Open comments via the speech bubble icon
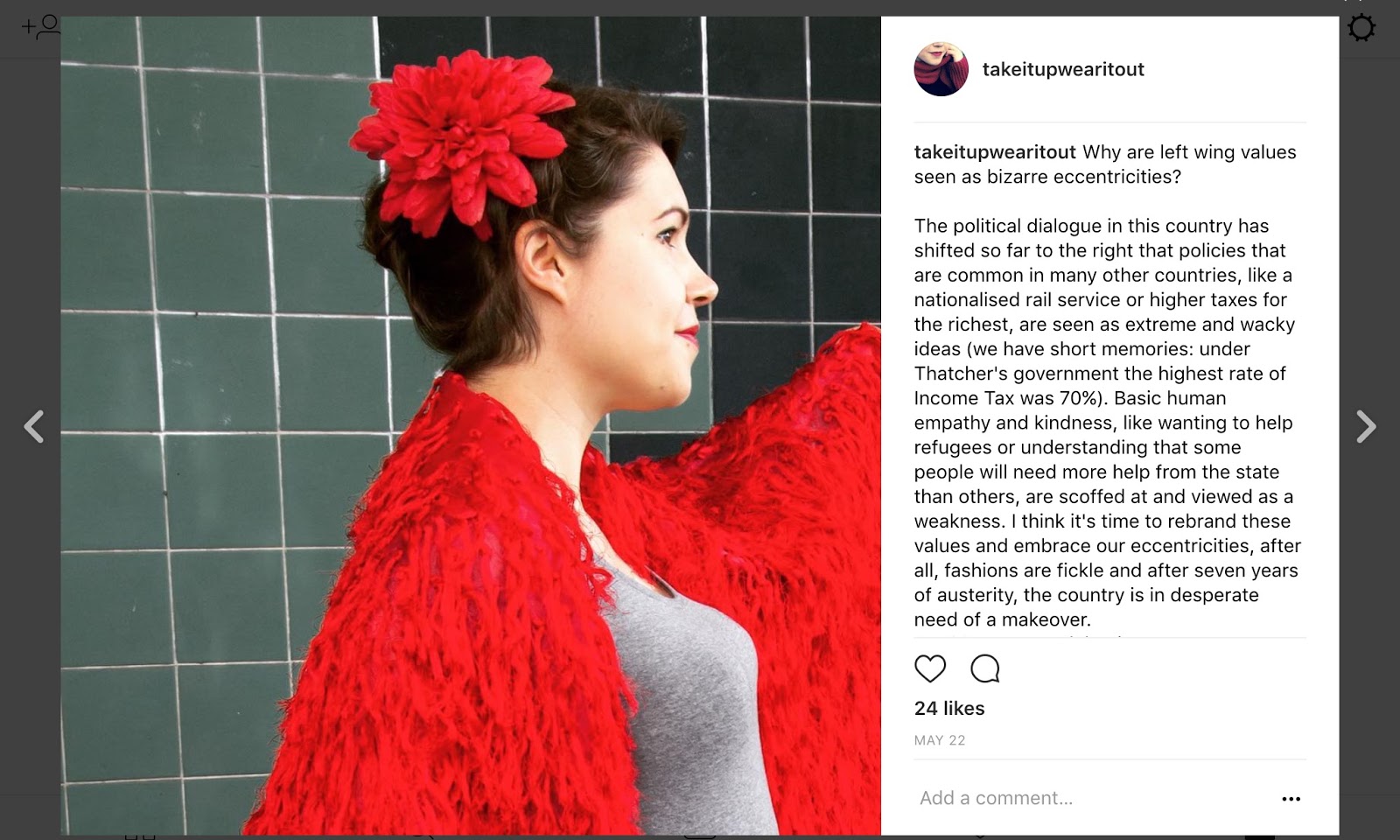Viewport: 1400px width, 840px height. (985, 668)
